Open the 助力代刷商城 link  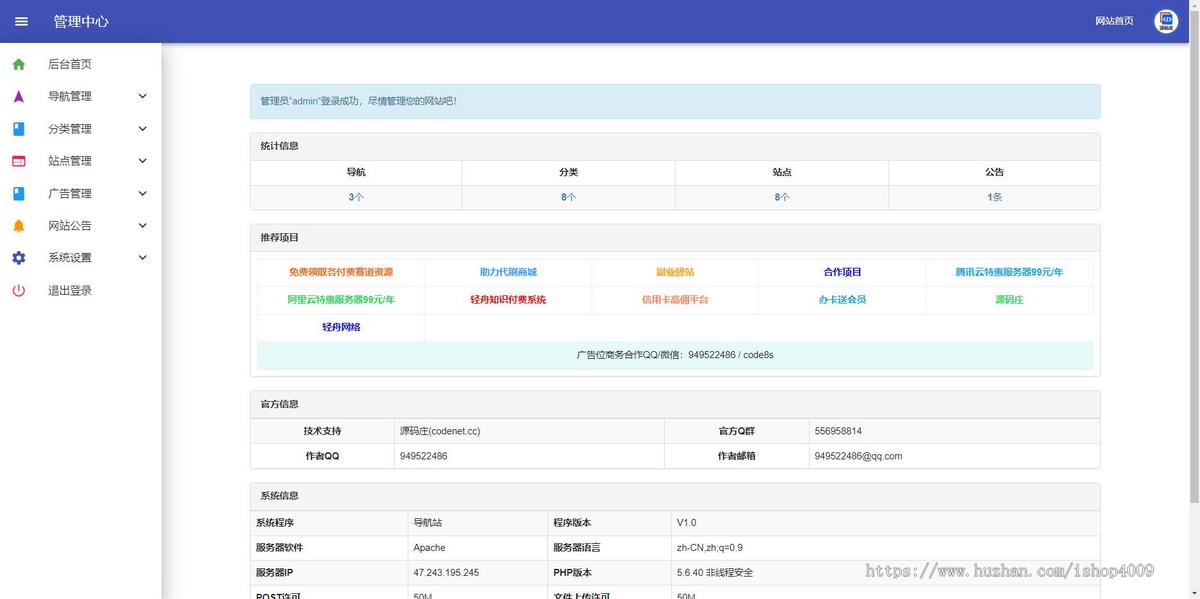(x=508, y=272)
